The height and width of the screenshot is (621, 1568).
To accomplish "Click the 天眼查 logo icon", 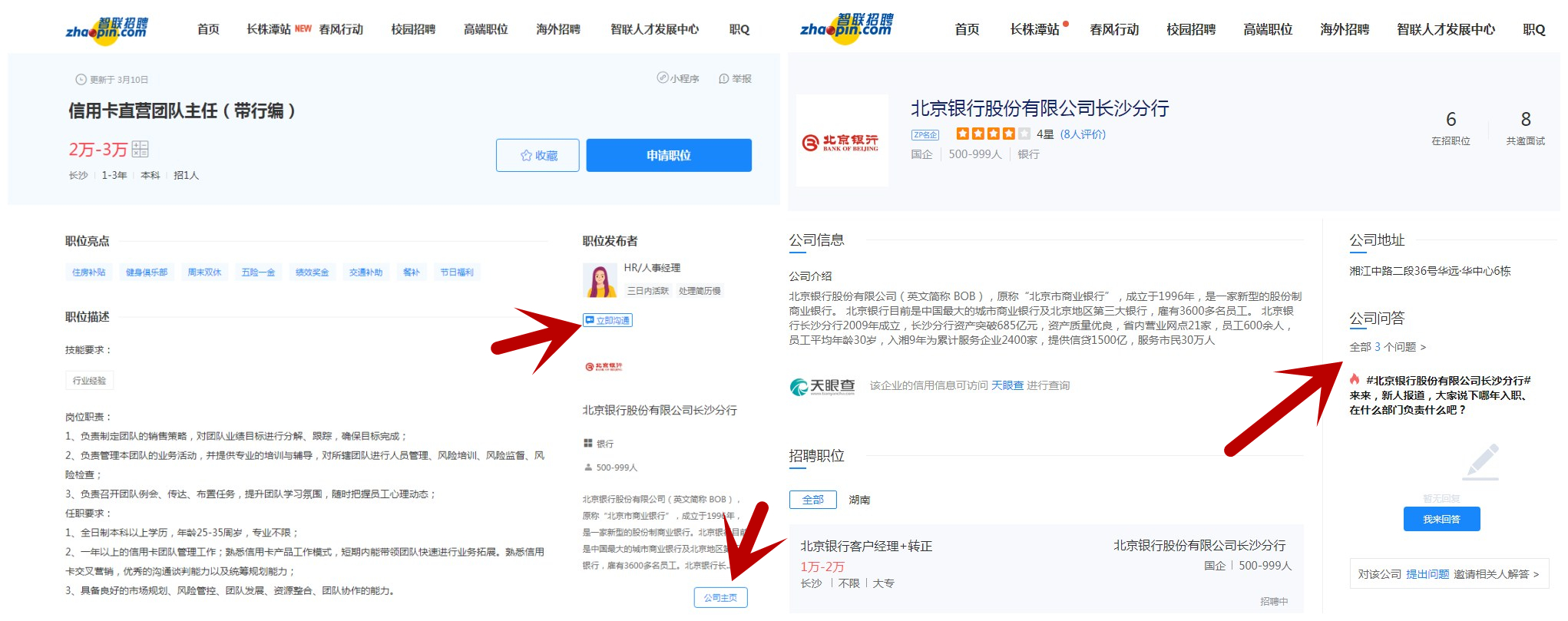I will pos(822,386).
